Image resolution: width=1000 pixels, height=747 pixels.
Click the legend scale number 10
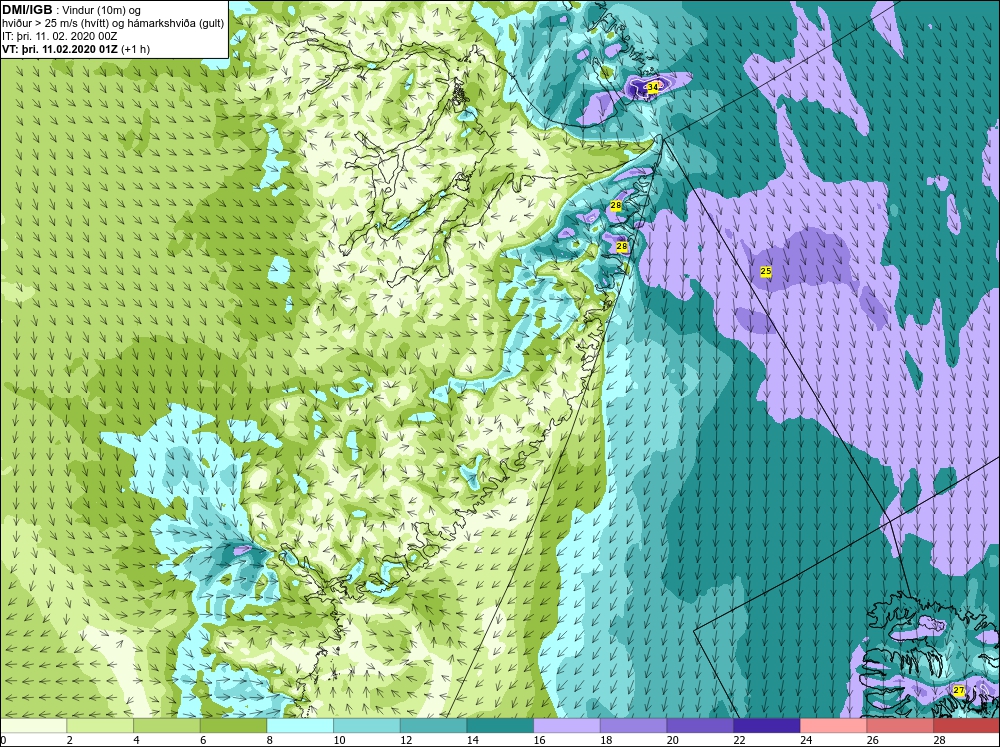click(339, 740)
